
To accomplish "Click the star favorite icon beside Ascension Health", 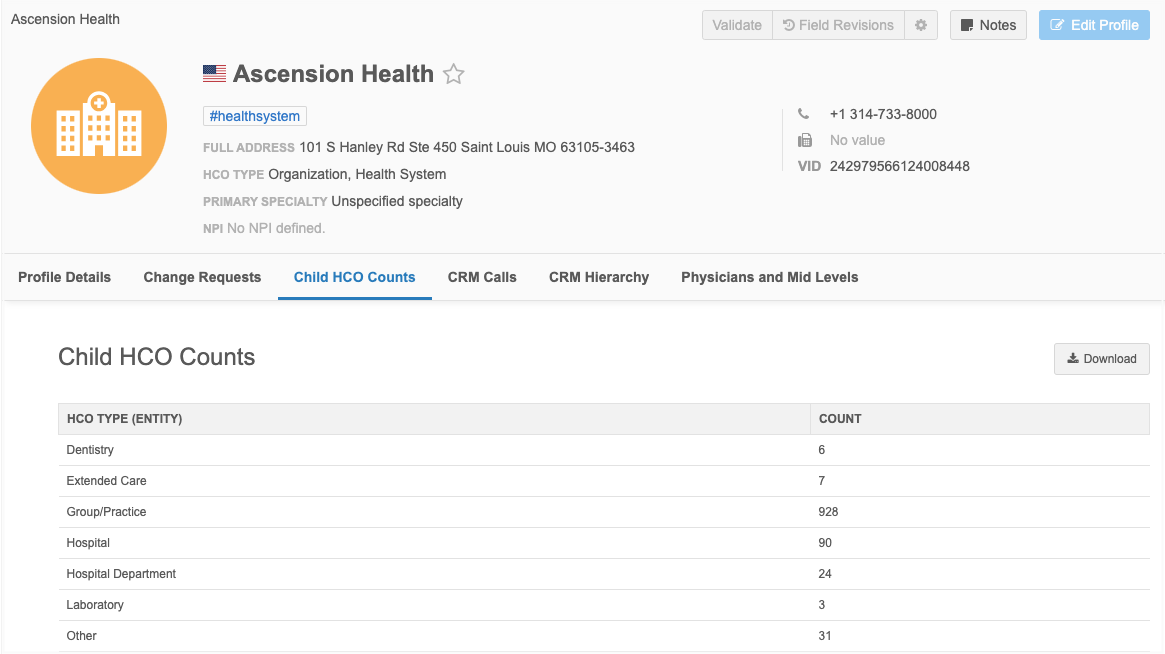I will point(454,74).
